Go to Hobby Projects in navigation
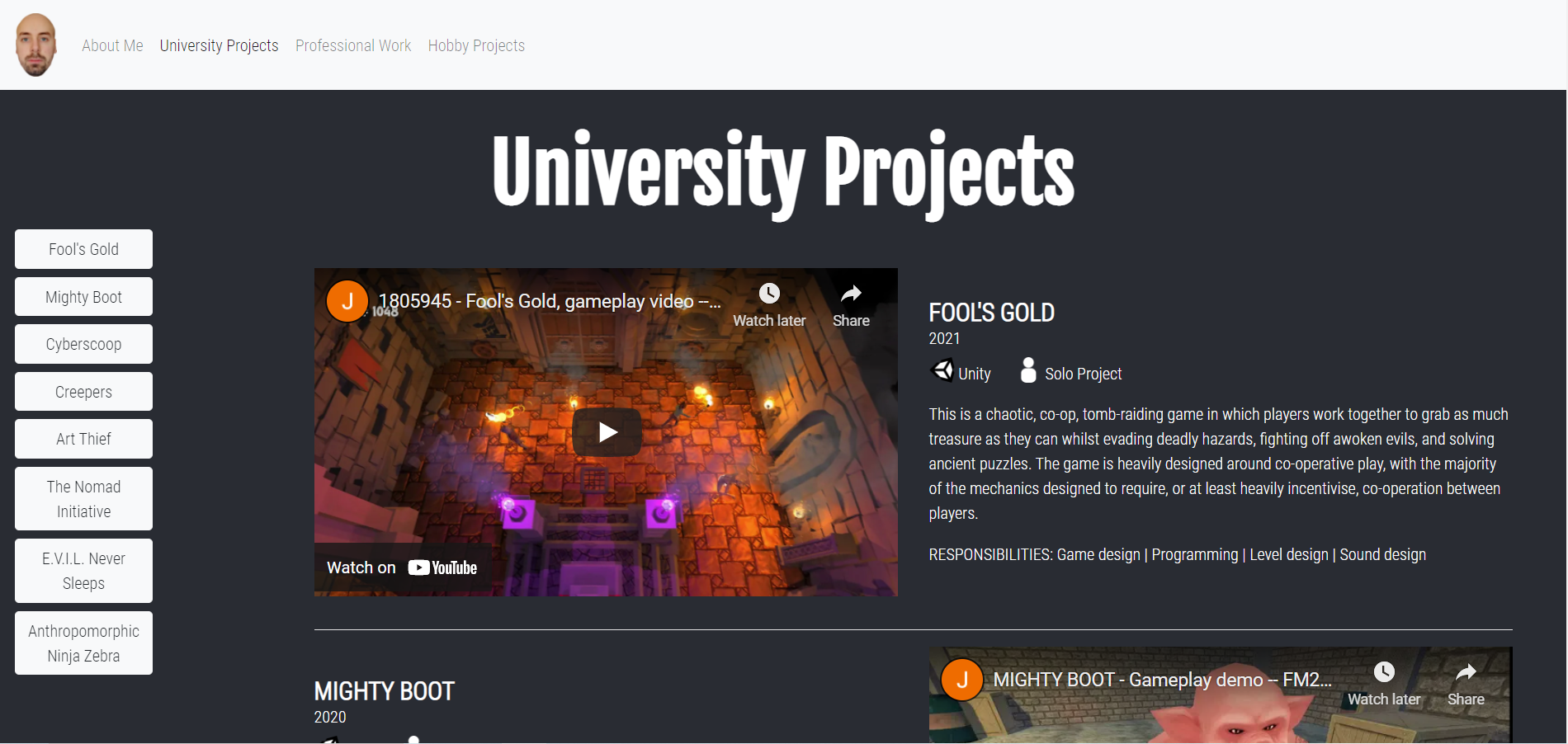 coord(476,45)
